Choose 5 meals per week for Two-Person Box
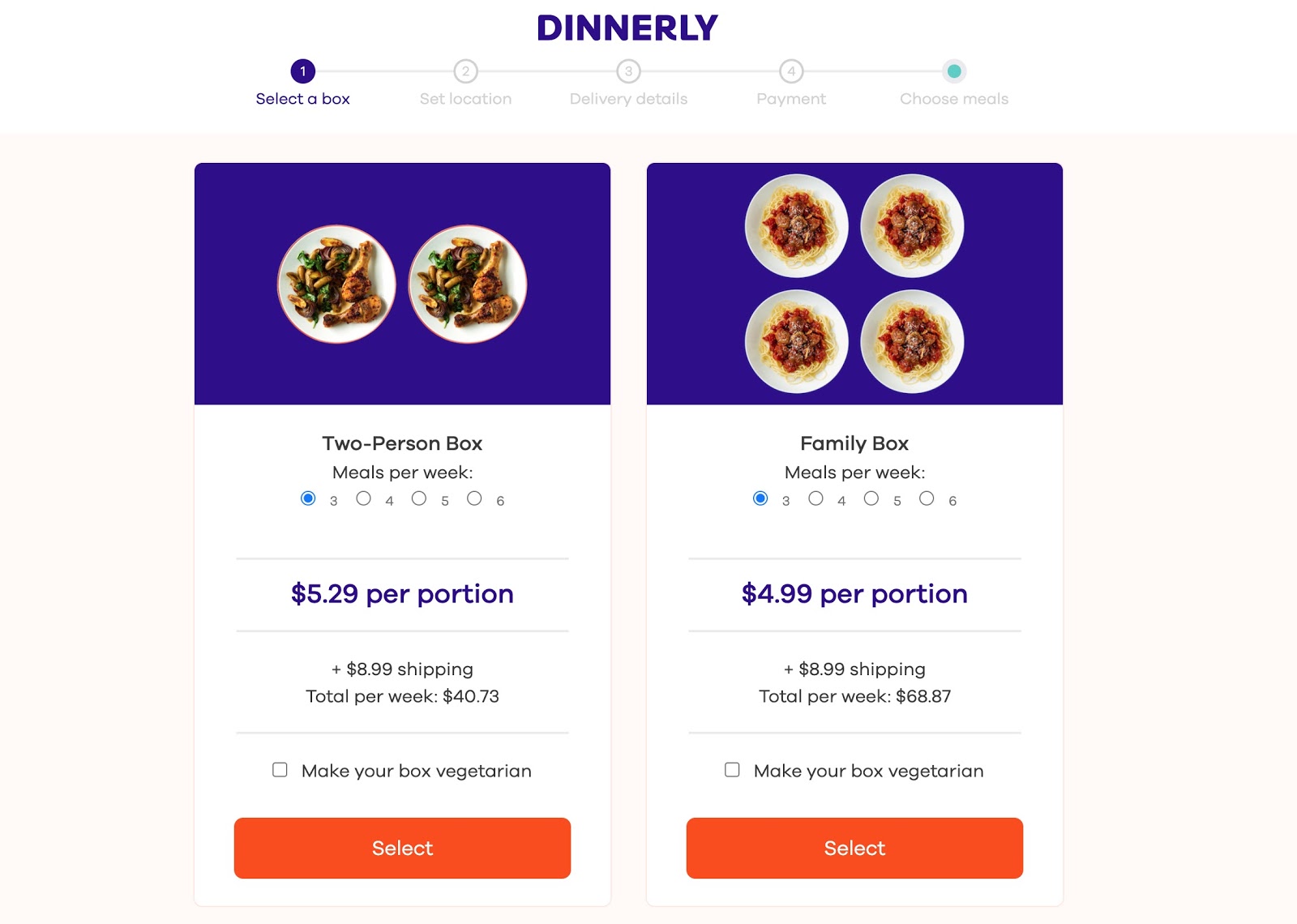1297x924 pixels. (x=419, y=498)
